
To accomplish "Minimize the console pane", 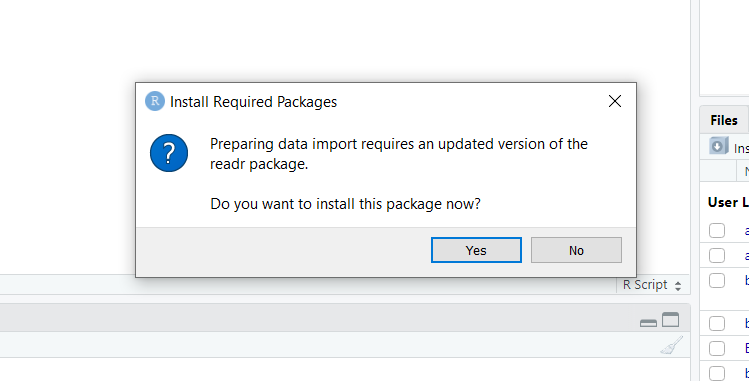I will [x=648, y=323].
